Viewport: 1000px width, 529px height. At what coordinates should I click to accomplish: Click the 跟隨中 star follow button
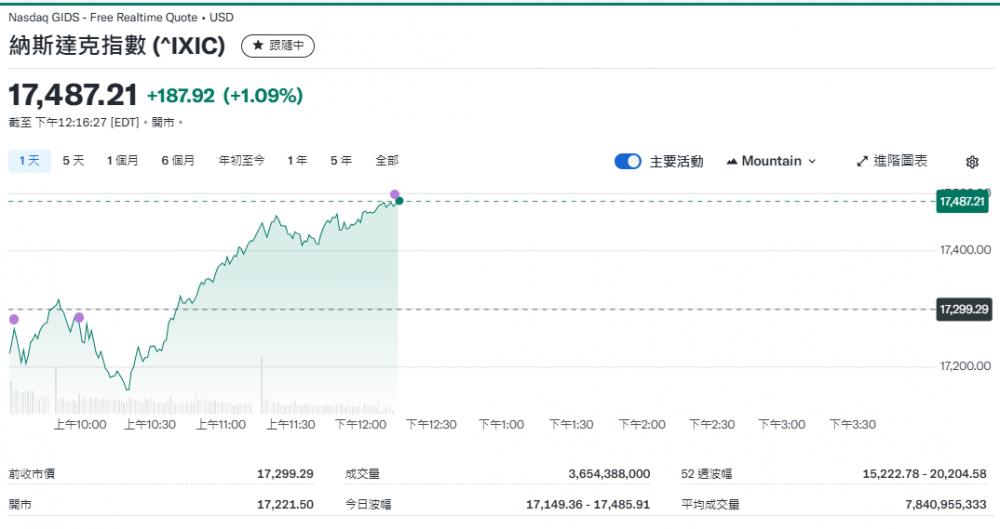pos(278,46)
